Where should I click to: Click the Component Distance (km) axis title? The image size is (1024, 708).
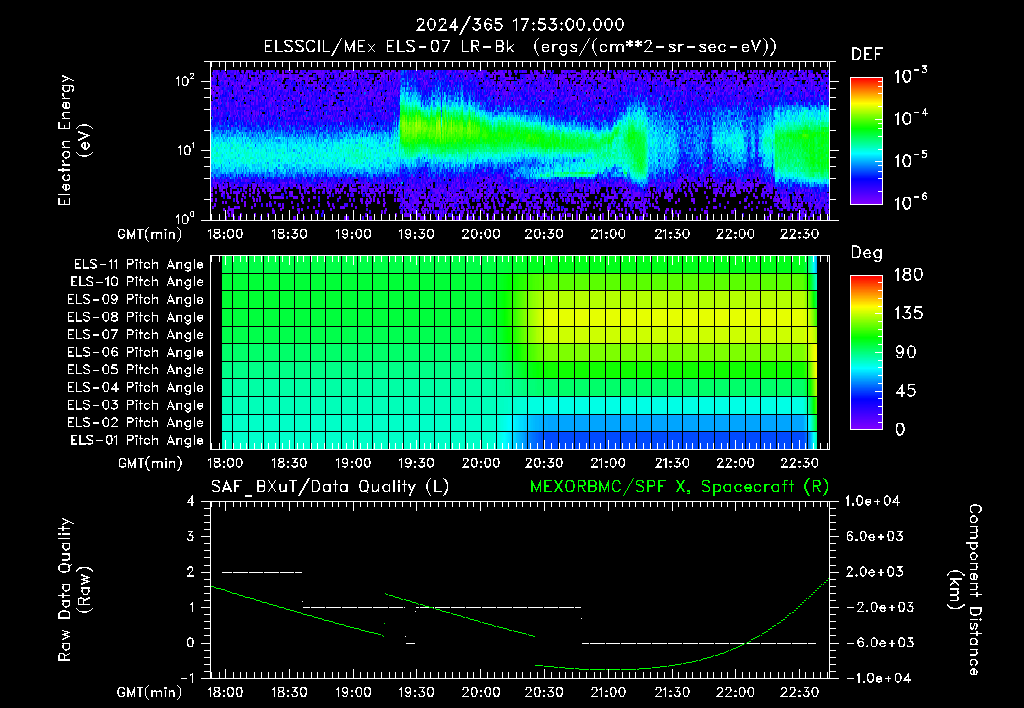(x=965, y=589)
